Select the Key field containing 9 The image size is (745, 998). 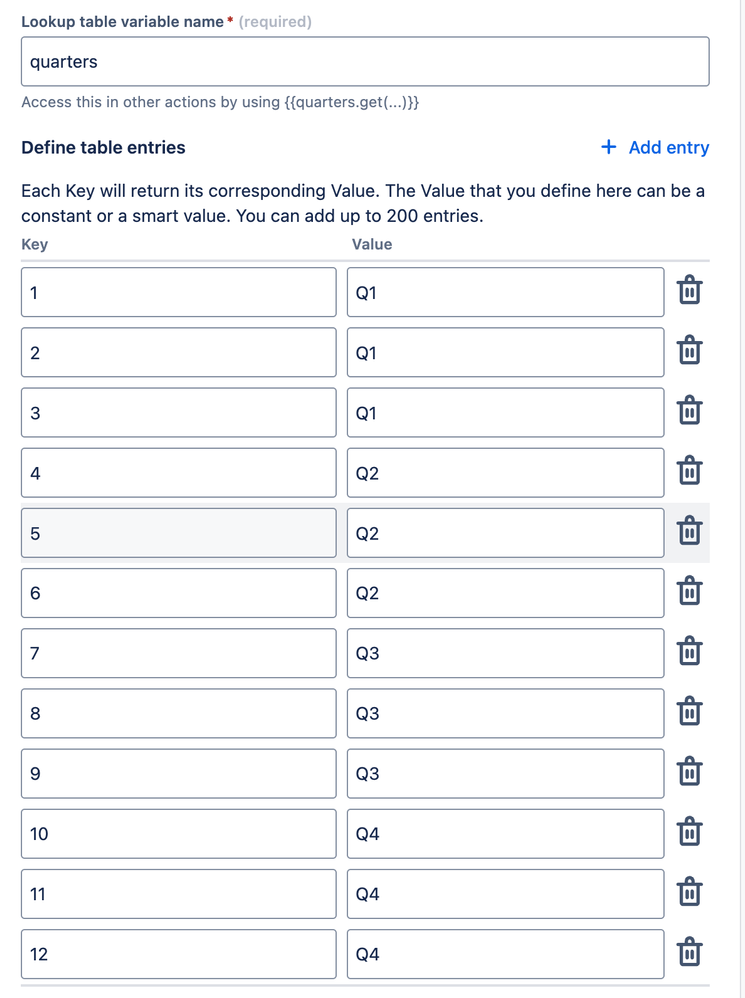178,772
